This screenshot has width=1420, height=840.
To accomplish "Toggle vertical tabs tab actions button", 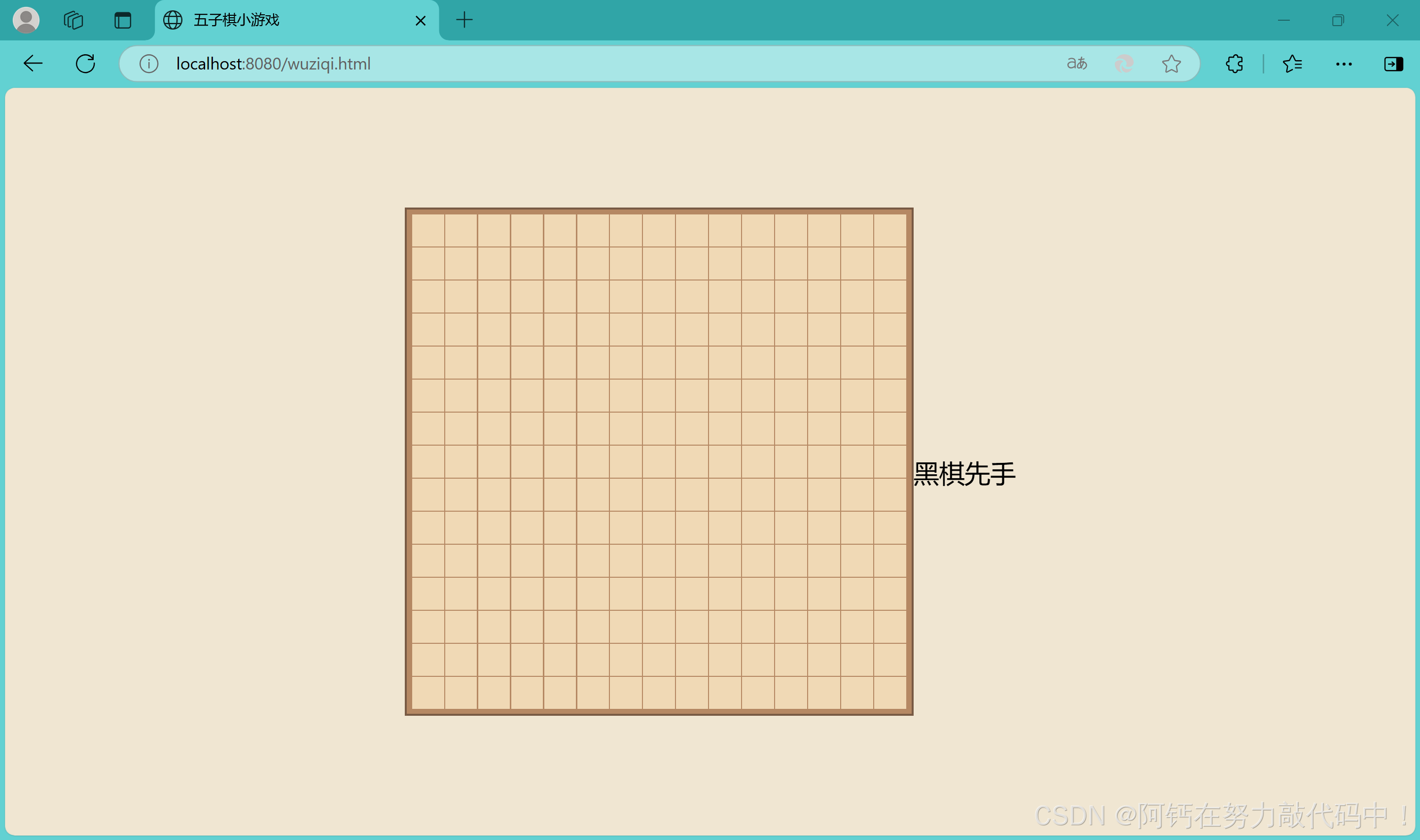I will tap(122, 20).
